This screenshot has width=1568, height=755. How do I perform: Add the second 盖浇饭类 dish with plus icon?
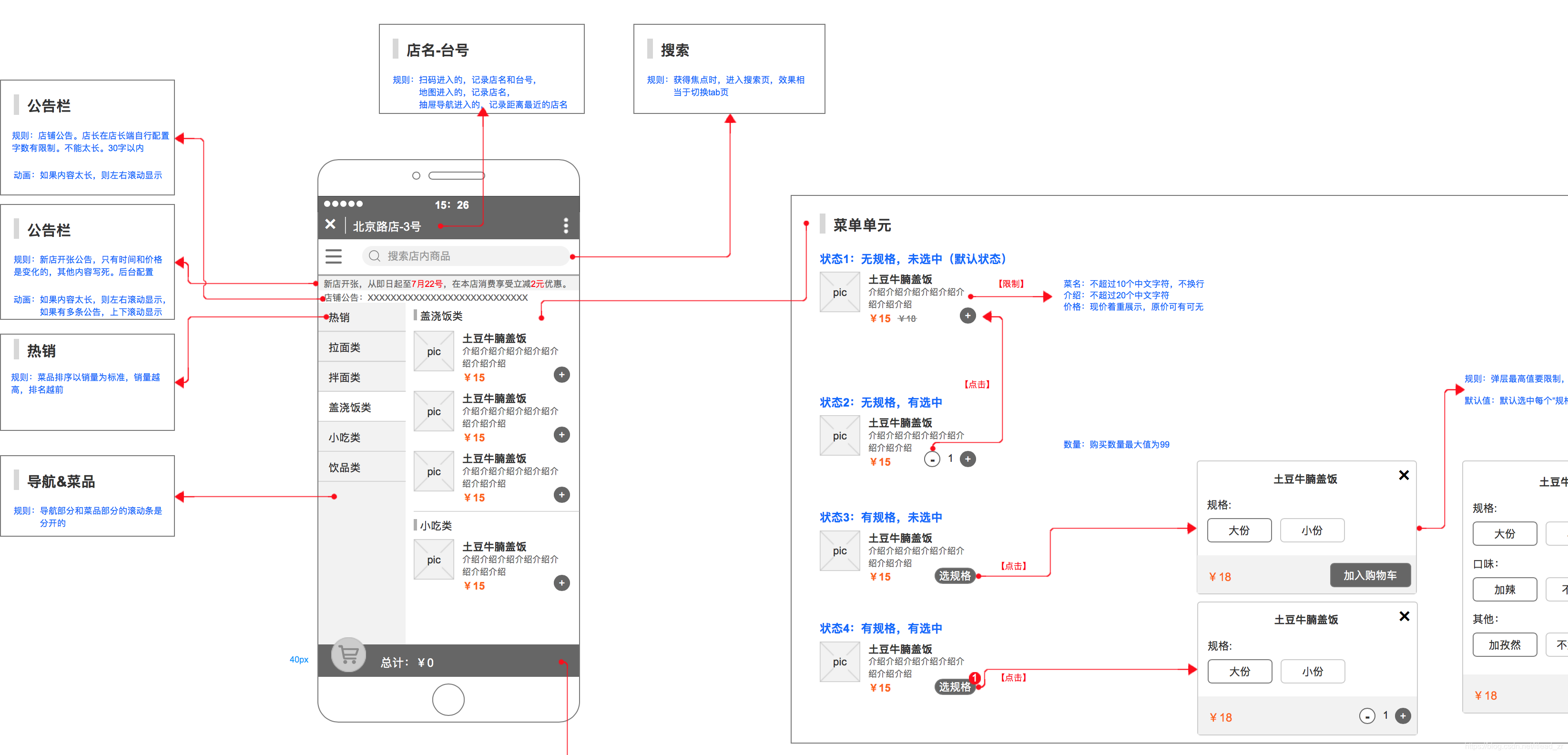tap(562, 435)
